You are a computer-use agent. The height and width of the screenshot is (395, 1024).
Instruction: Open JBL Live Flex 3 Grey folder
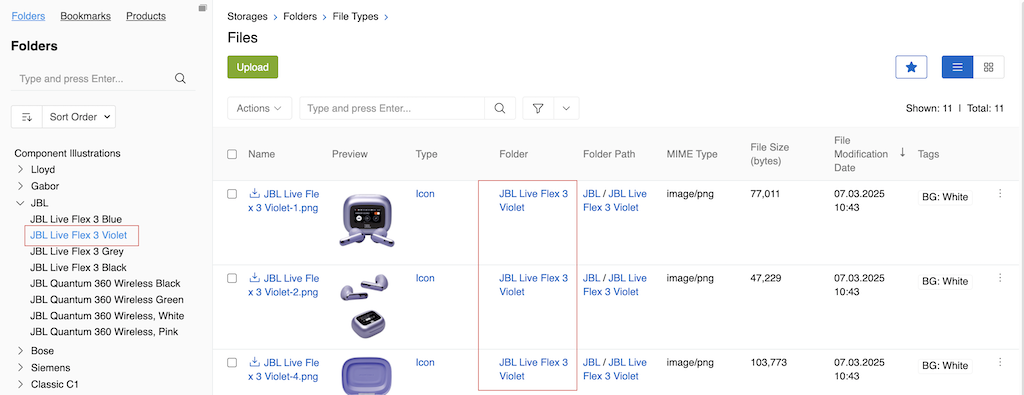pos(77,251)
